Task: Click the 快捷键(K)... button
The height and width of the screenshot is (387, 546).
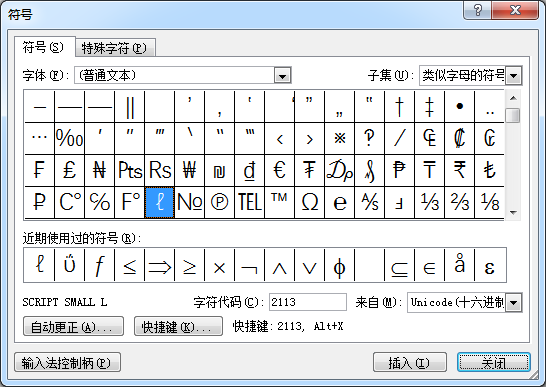Action: click(x=178, y=326)
